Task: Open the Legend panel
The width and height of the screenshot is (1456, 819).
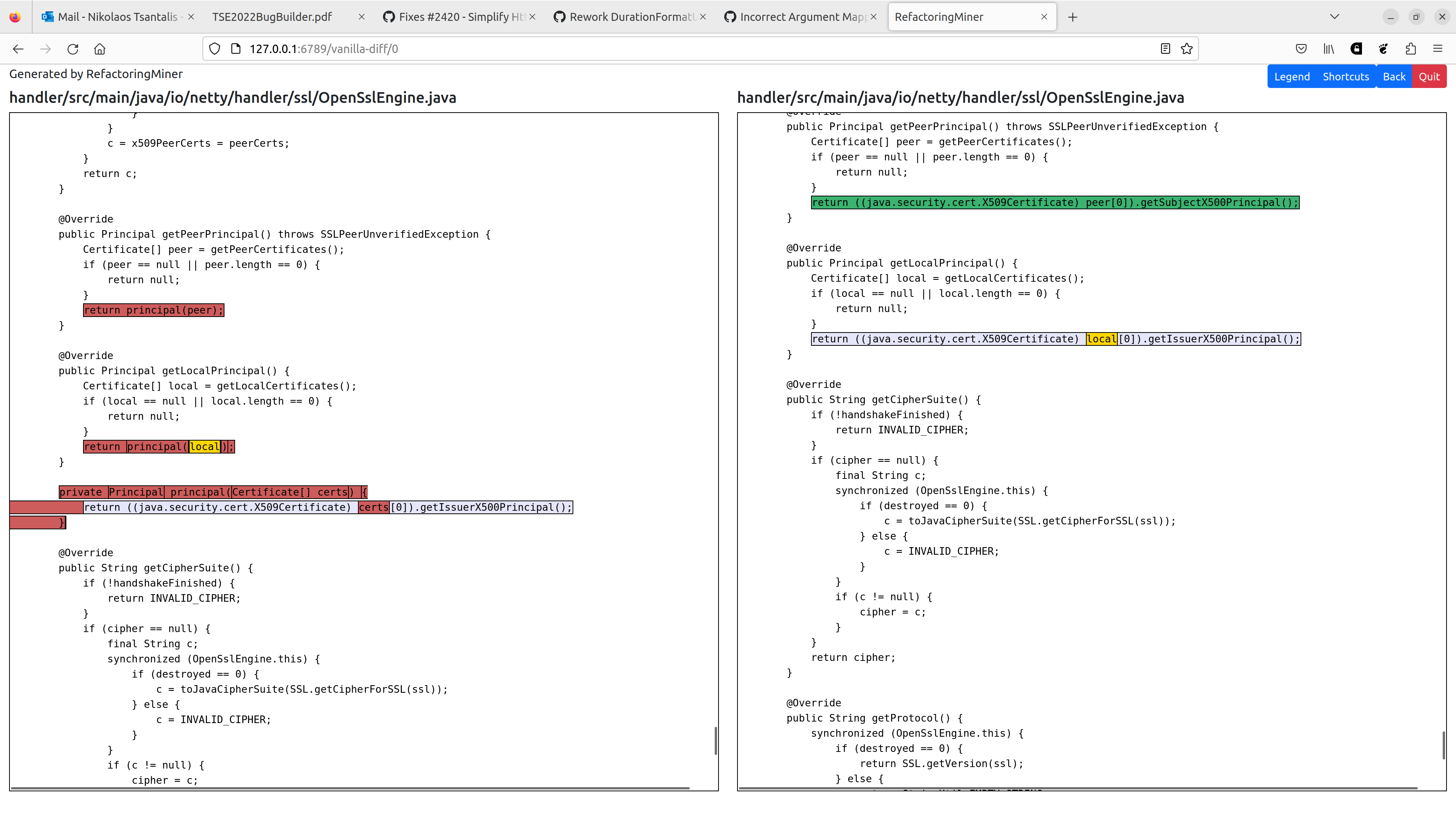Action: [1292, 76]
